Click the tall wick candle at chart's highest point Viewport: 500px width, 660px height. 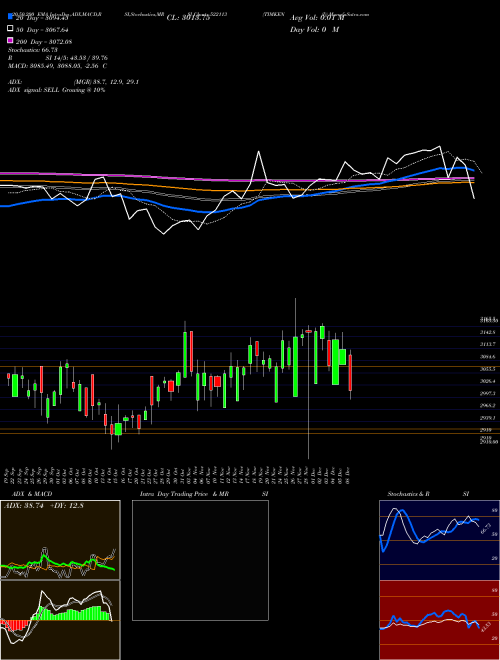tap(295, 347)
